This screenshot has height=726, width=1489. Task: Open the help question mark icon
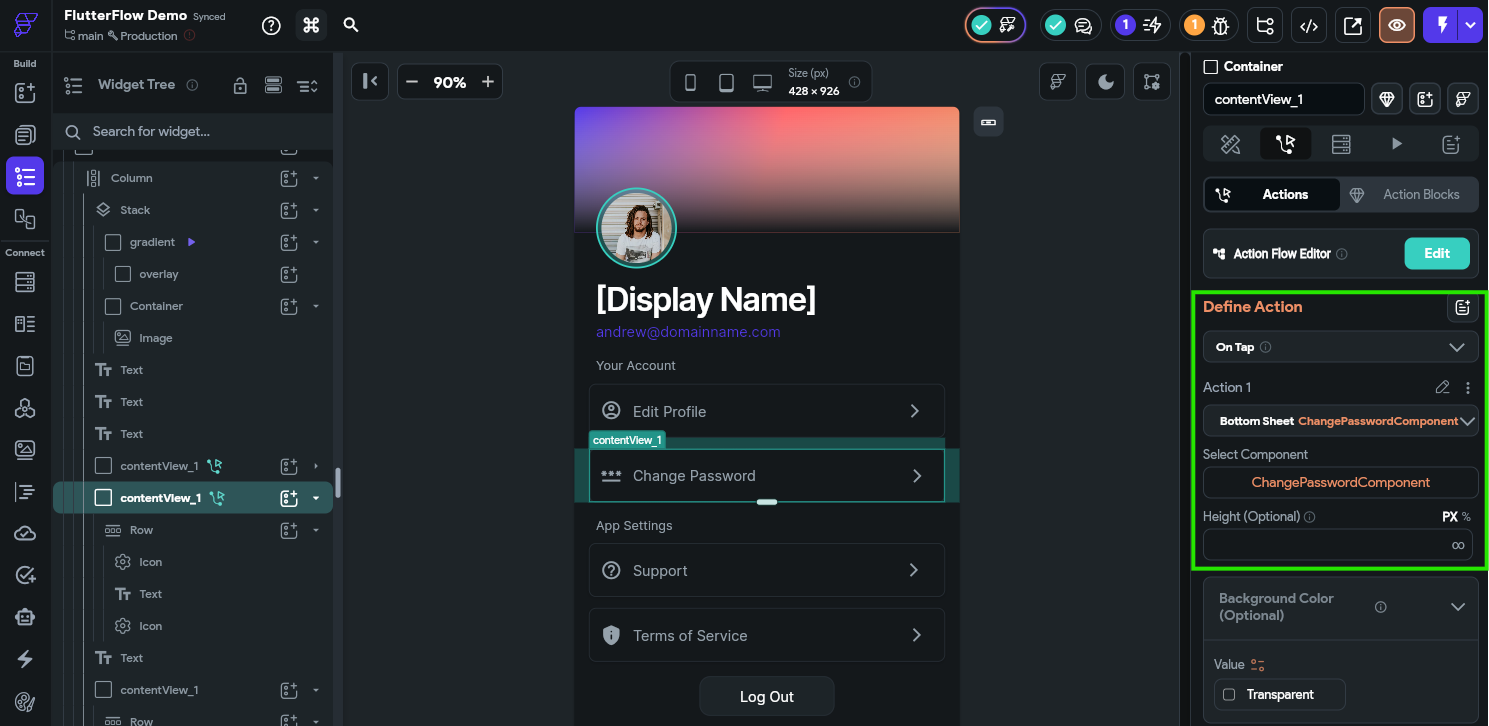click(x=271, y=25)
